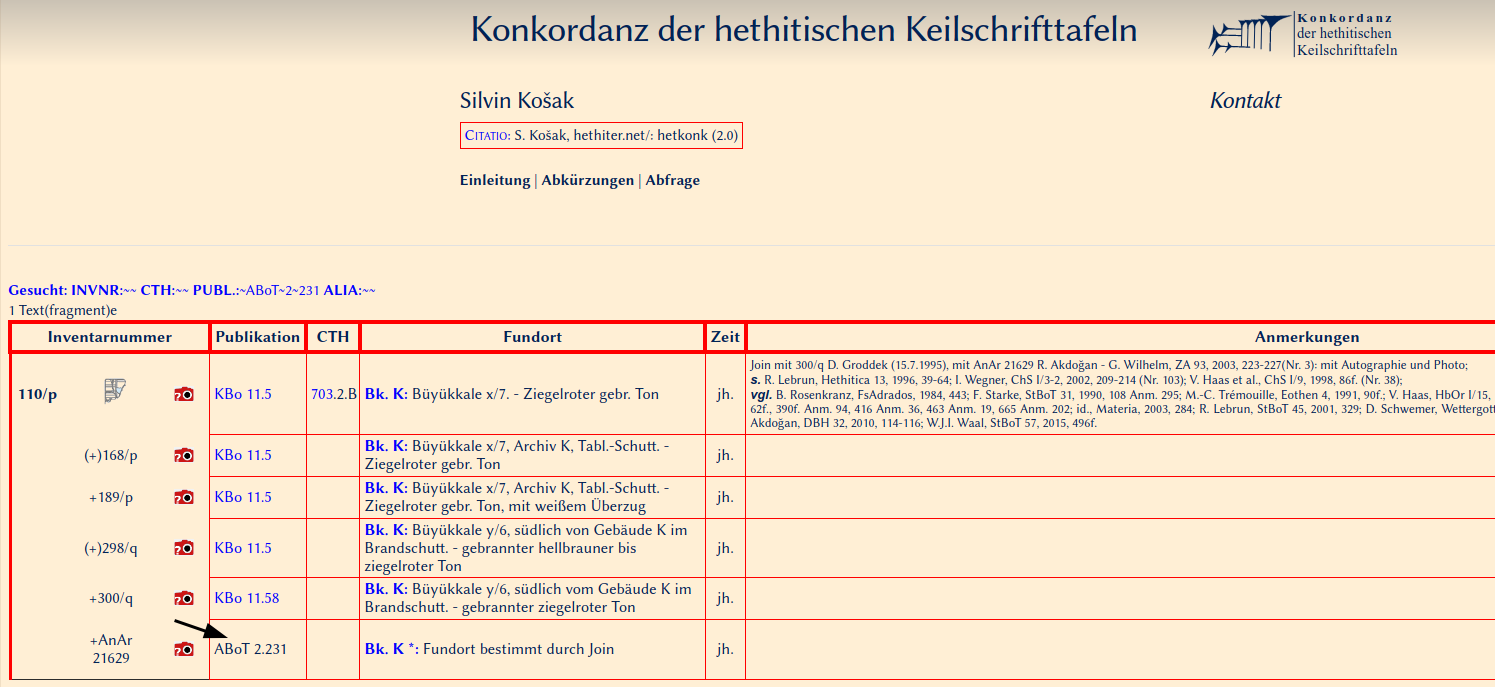The width and height of the screenshot is (1495, 687).
Task: Click the camera icon for 110/p
Action: tap(184, 395)
